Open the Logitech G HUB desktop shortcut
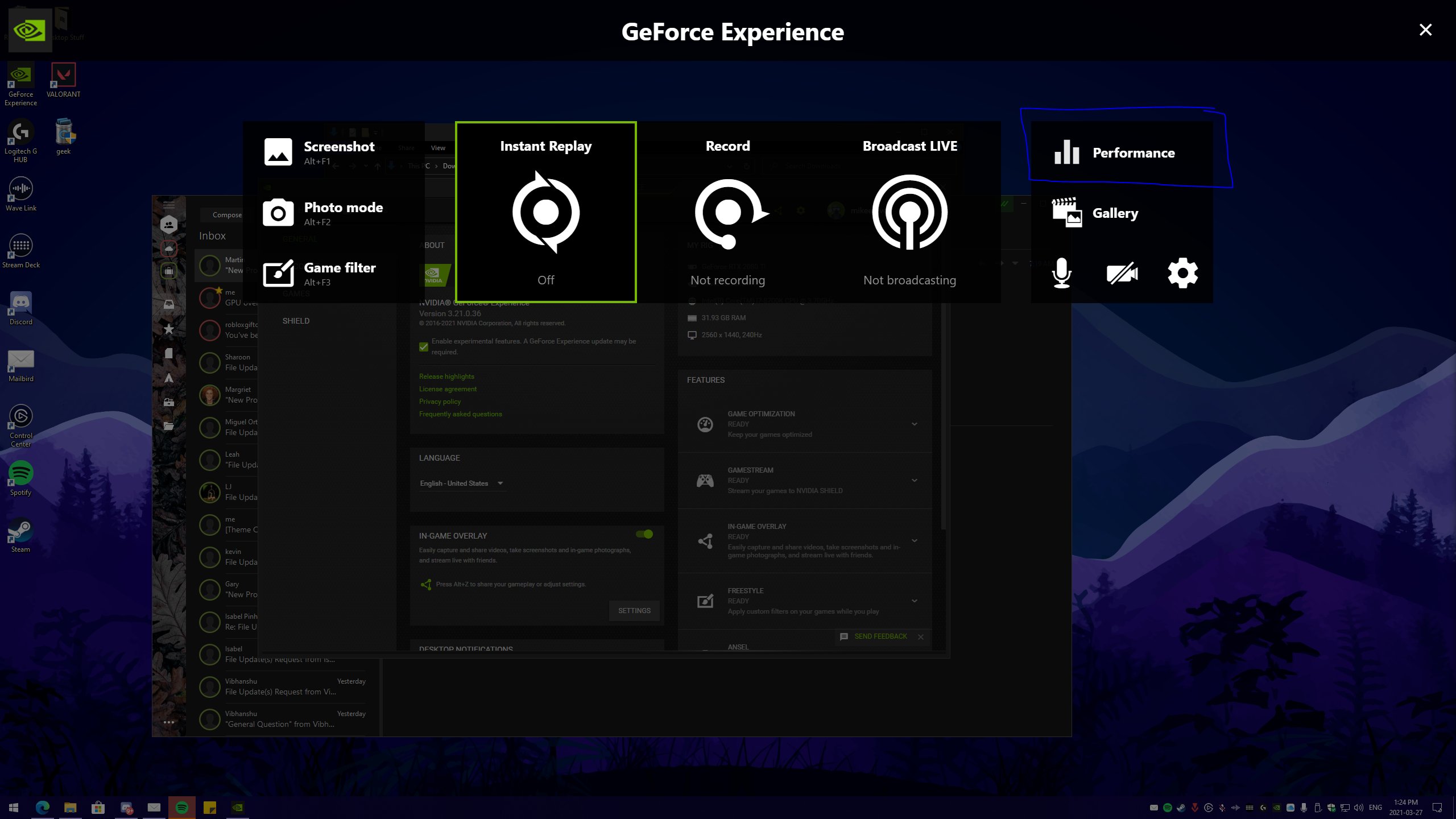Viewport: 1456px width, 819px height. pyautogui.click(x=21, y=141)
